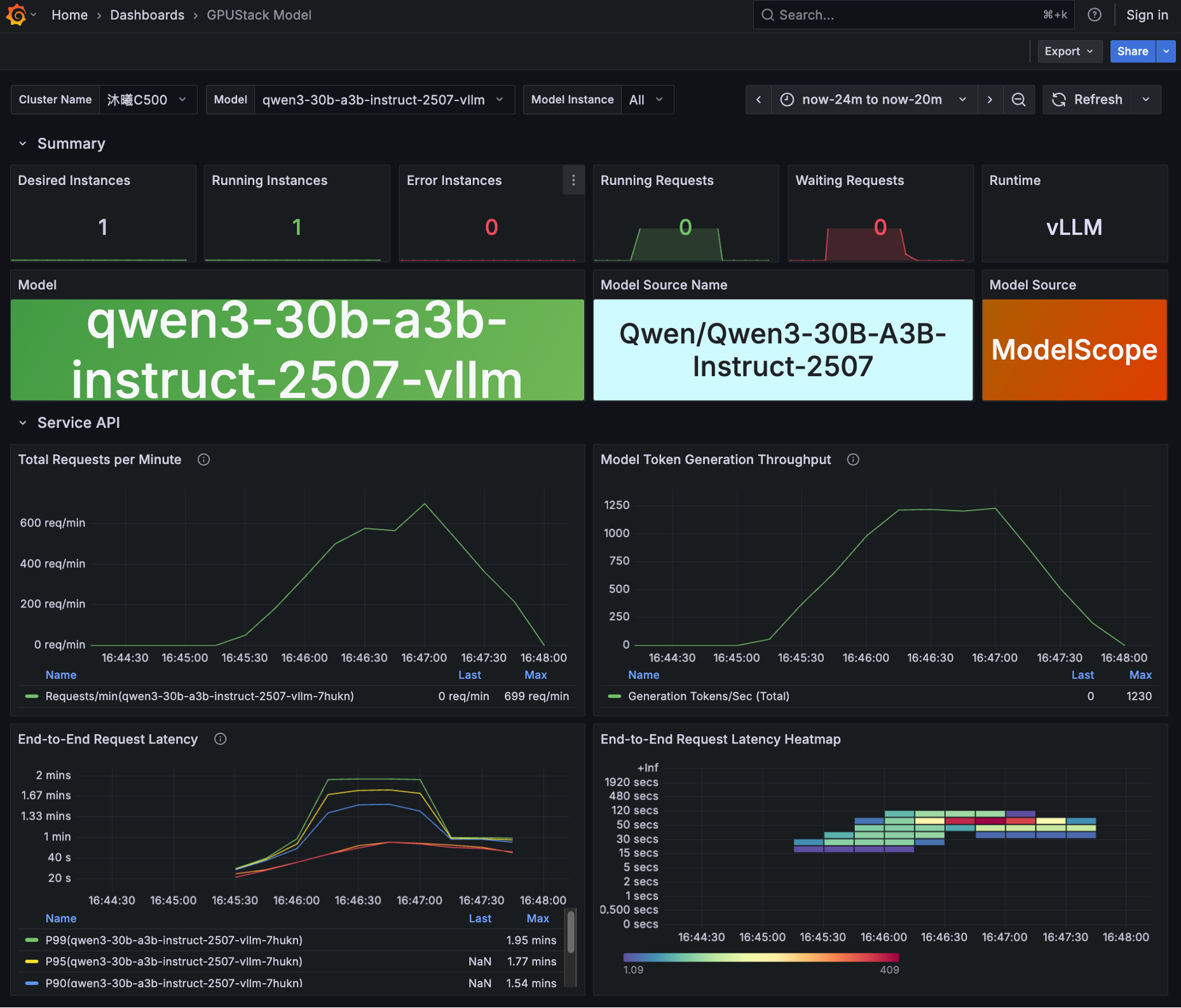Open the Model Instance All dropdown

point(646,100)
